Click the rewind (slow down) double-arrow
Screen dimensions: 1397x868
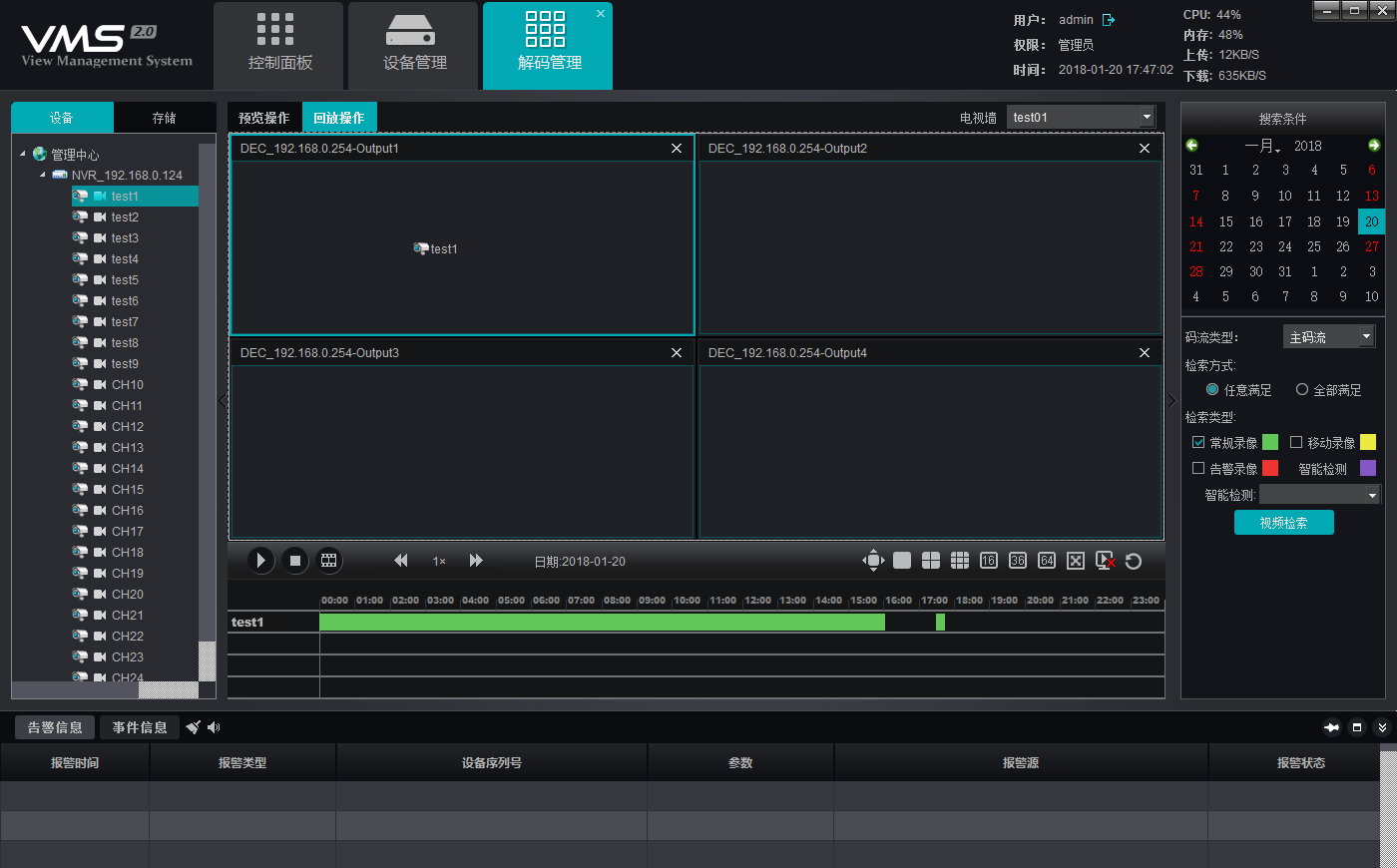click(x=401, y=561)
